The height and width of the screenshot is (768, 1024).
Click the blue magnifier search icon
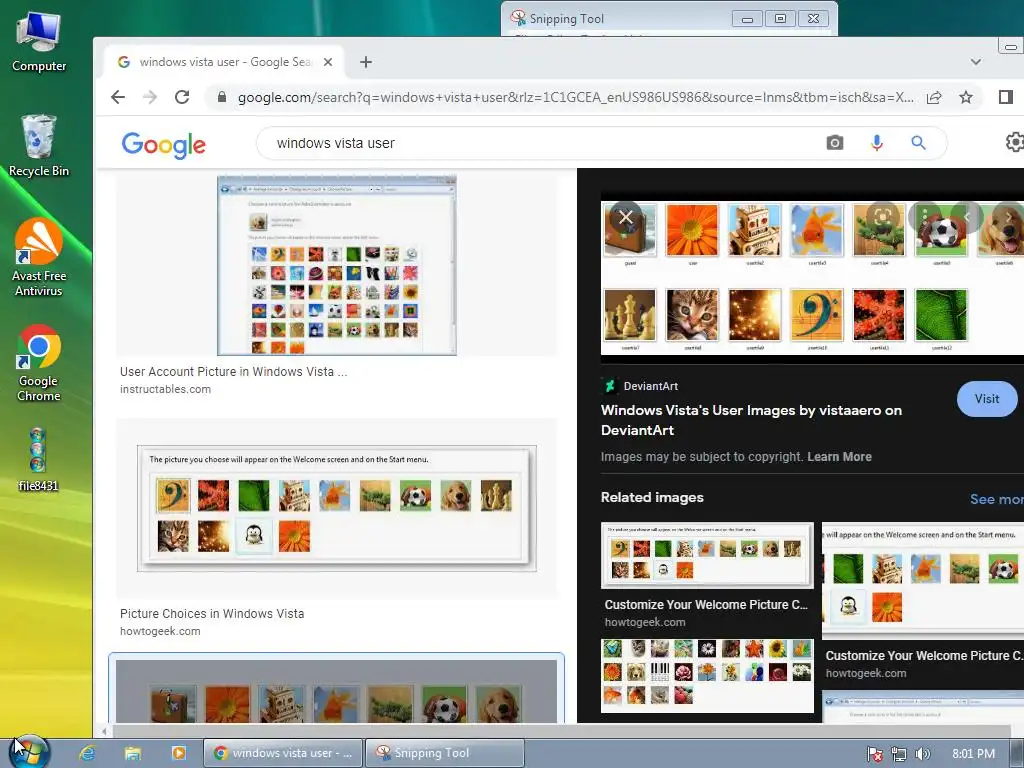click(918, 142)
